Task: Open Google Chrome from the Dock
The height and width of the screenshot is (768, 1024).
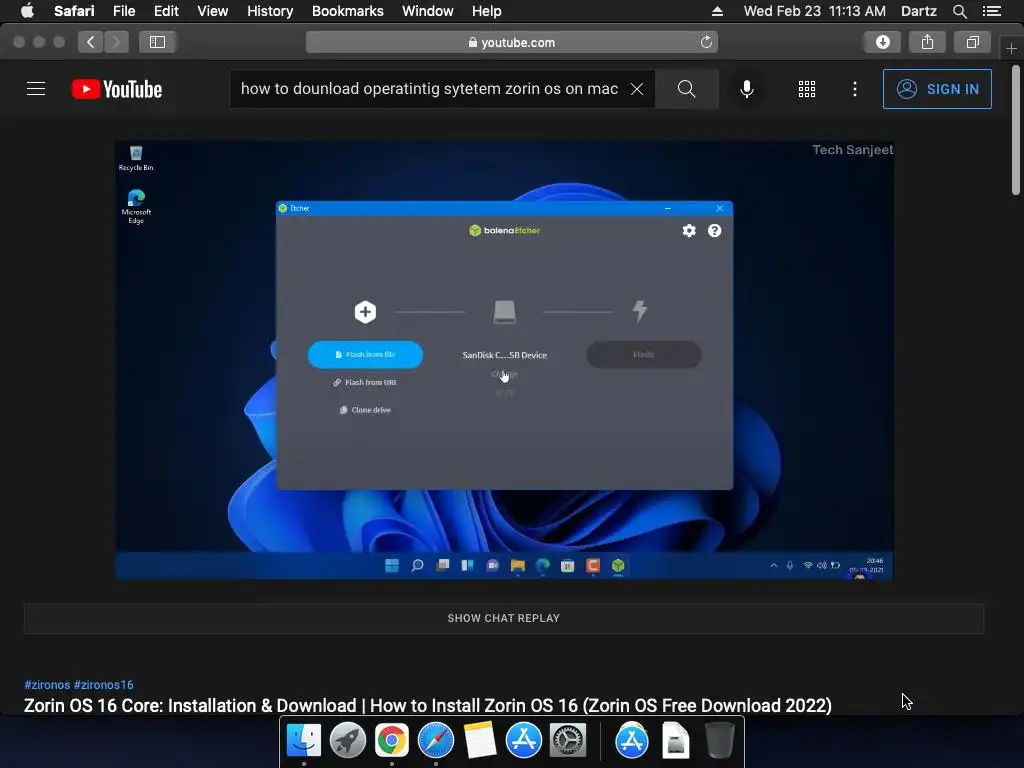Action: tap(391, 741)
